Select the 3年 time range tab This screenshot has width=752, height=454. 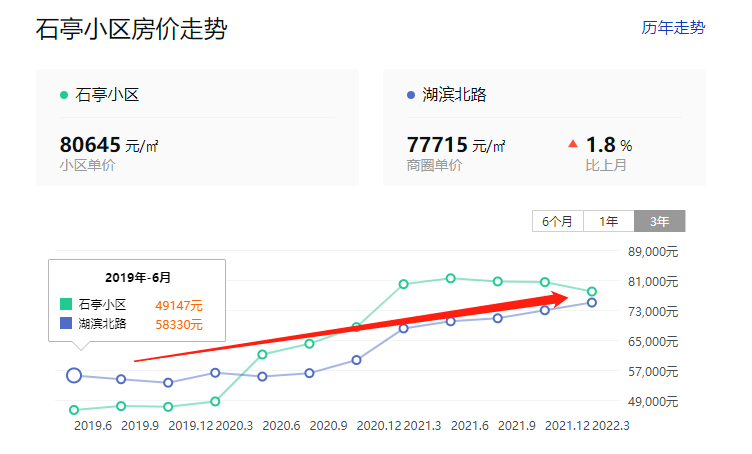pyautogui.click(x=660, y=221)
